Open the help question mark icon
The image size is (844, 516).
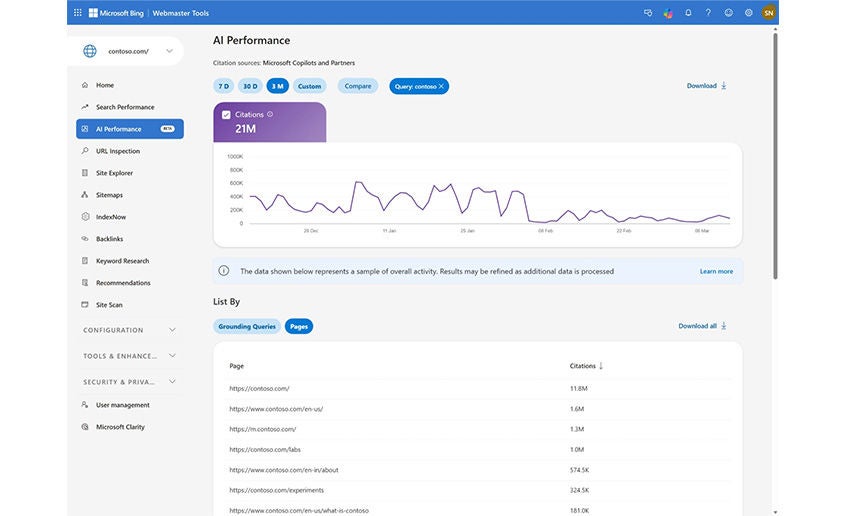click(708, 13)
